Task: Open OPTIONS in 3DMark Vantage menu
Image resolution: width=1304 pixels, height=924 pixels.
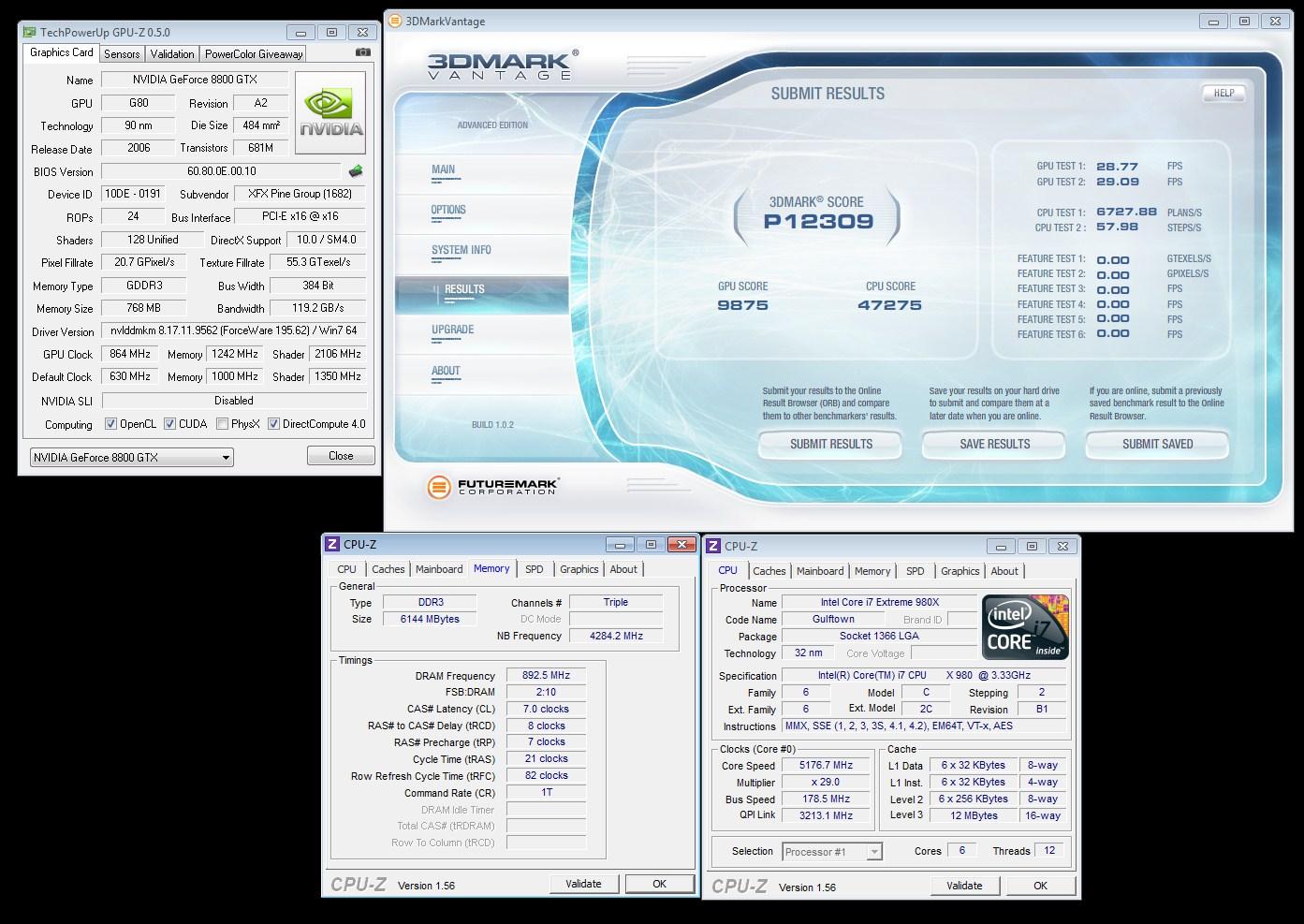Action: coord(448,211)
